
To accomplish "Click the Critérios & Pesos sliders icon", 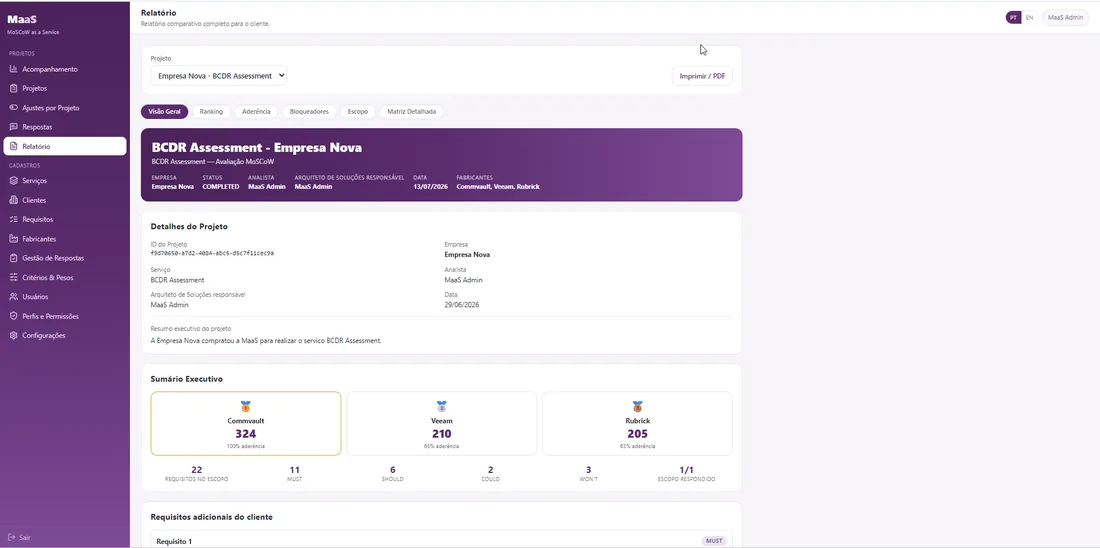I will 13,277.
